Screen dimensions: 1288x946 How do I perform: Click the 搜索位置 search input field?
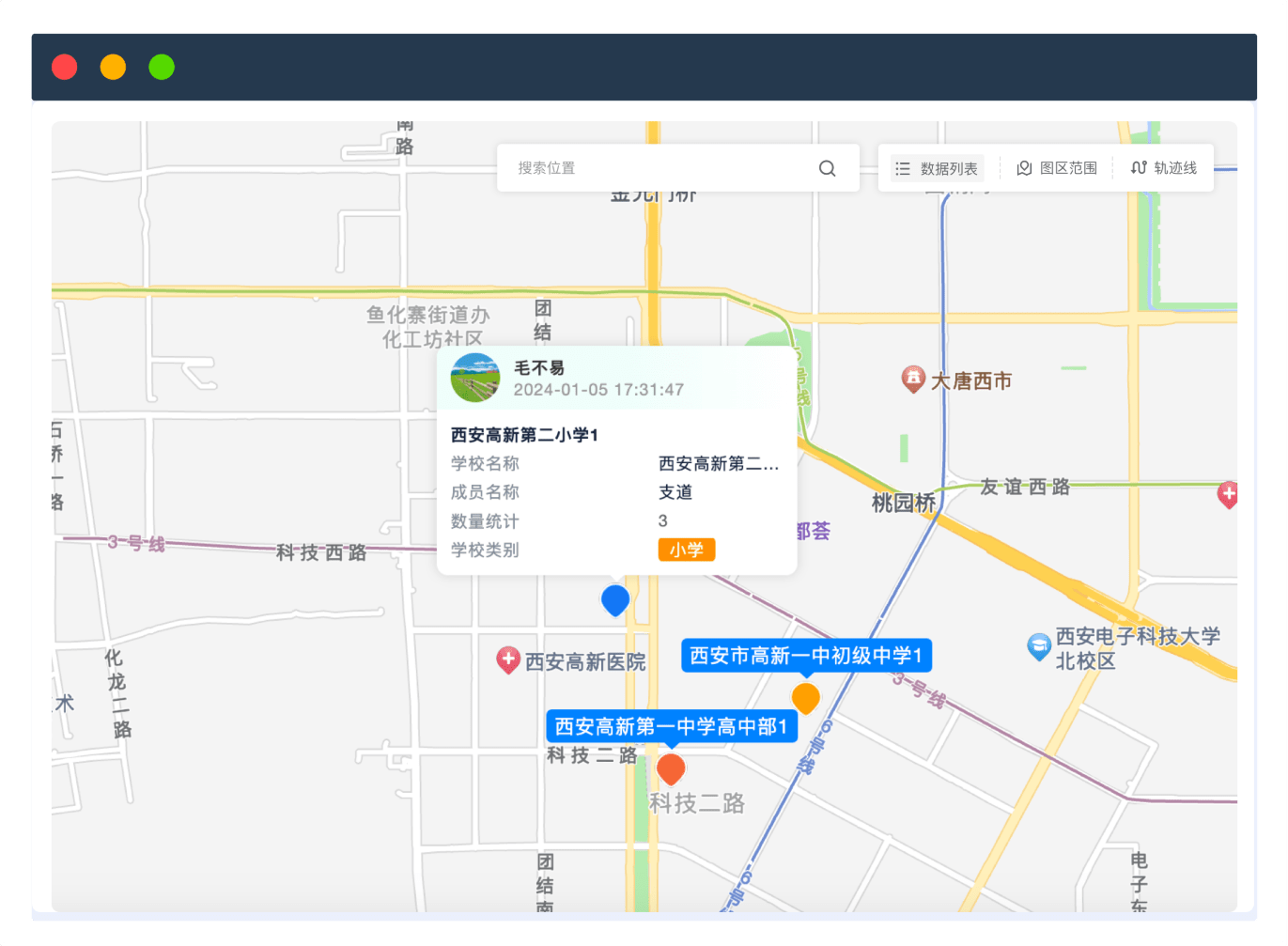658,168
